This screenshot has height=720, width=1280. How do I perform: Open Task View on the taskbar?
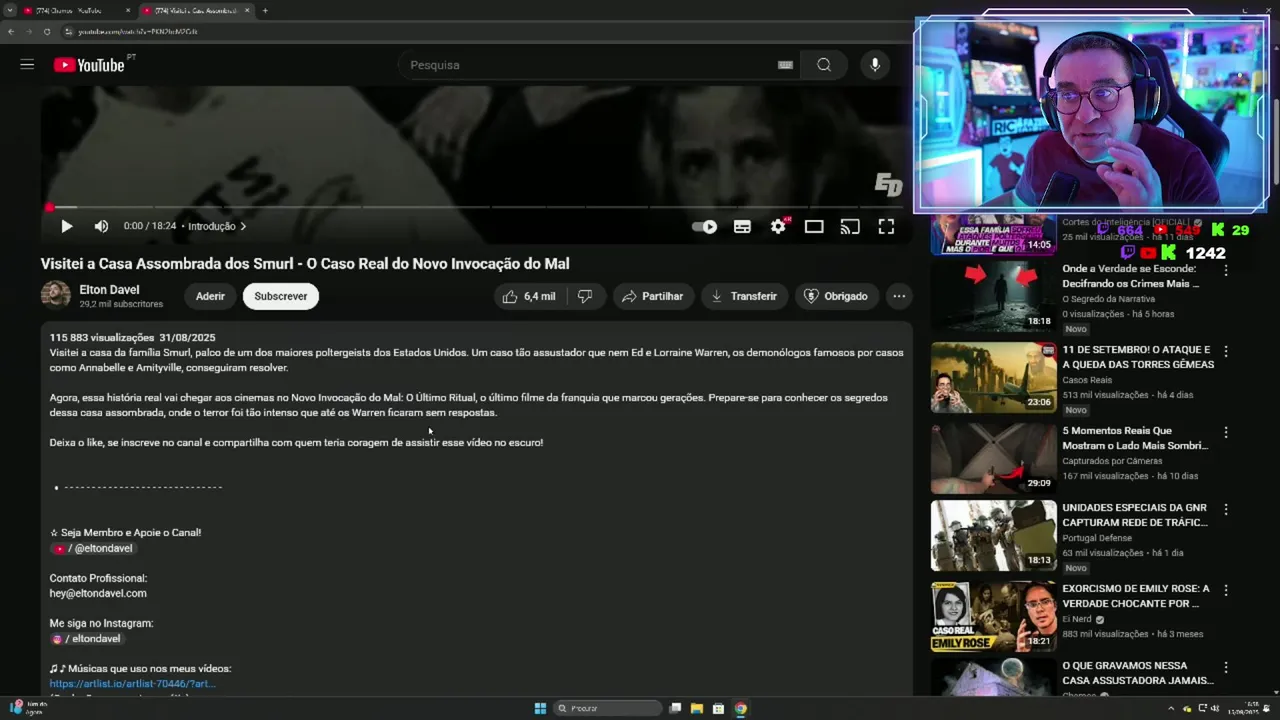pos(676,708)
